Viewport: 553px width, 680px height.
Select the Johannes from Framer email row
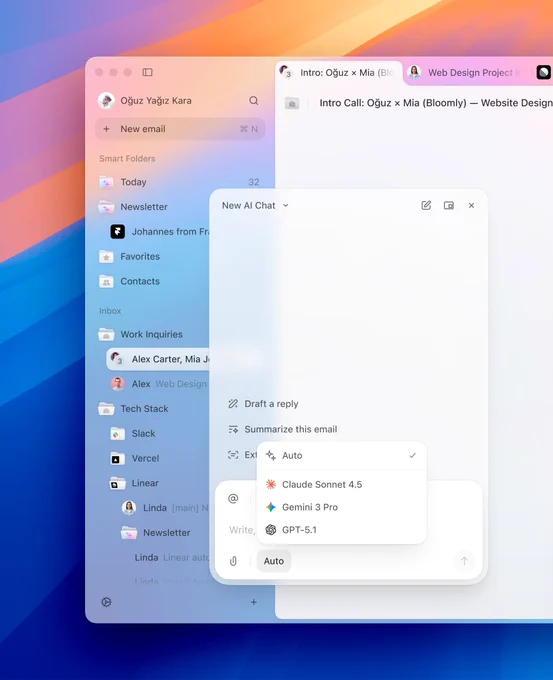[x=159, y=232]
